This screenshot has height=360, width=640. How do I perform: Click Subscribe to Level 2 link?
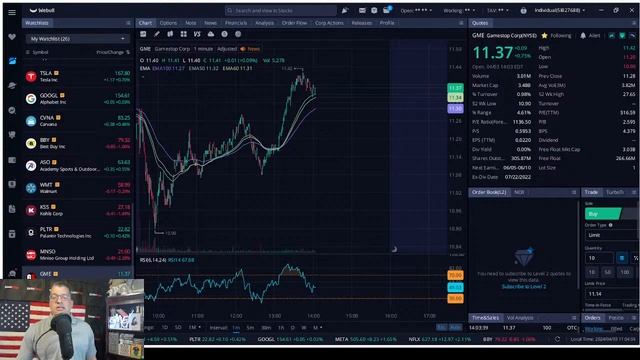[x=524, y=287]
